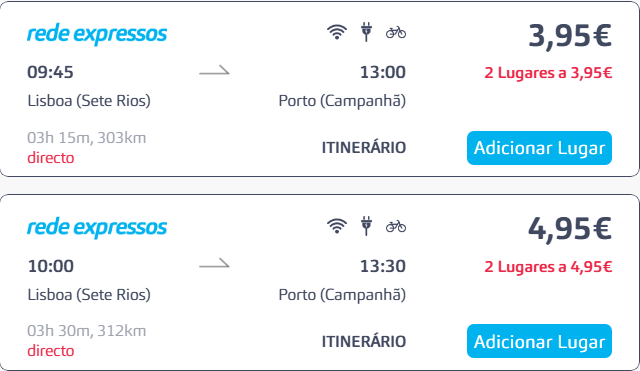The height and width of the screenshot is (371, 640).
Task: Click the power plug icon on the 09:45 trip
Action: (x=366, y=32)
